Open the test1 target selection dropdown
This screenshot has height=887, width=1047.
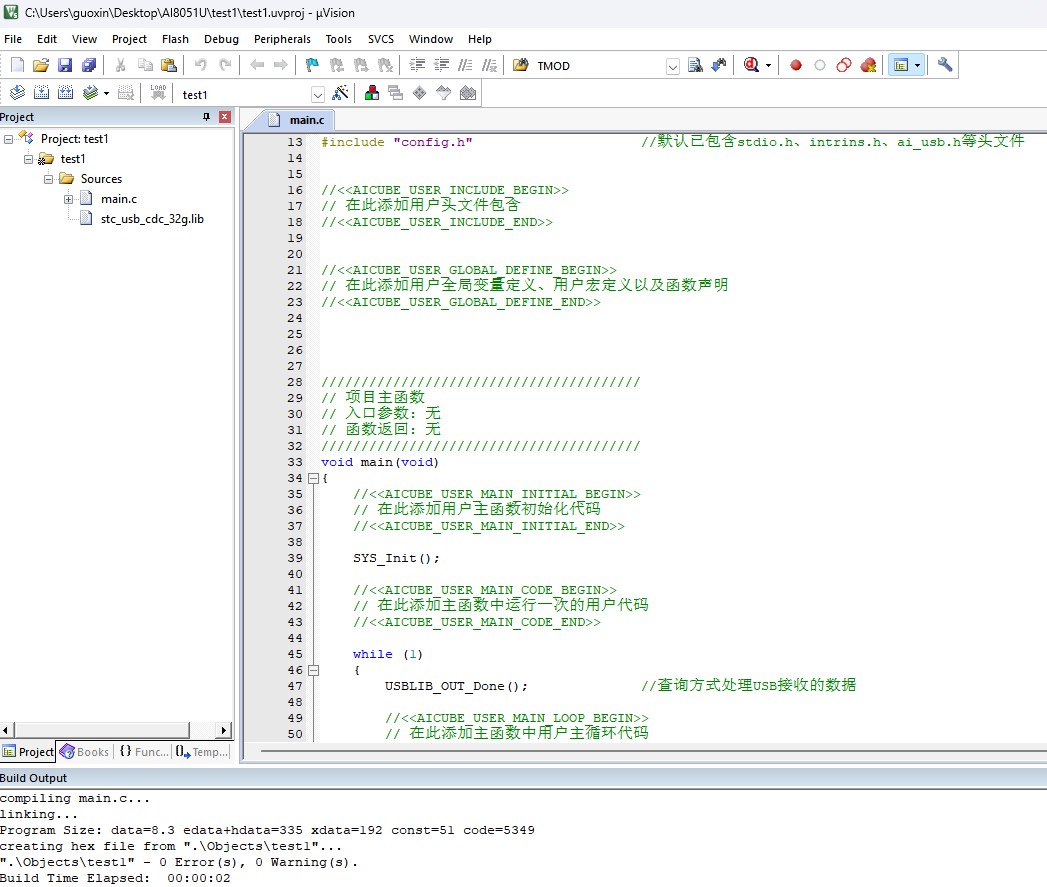(x=318, y=94)
